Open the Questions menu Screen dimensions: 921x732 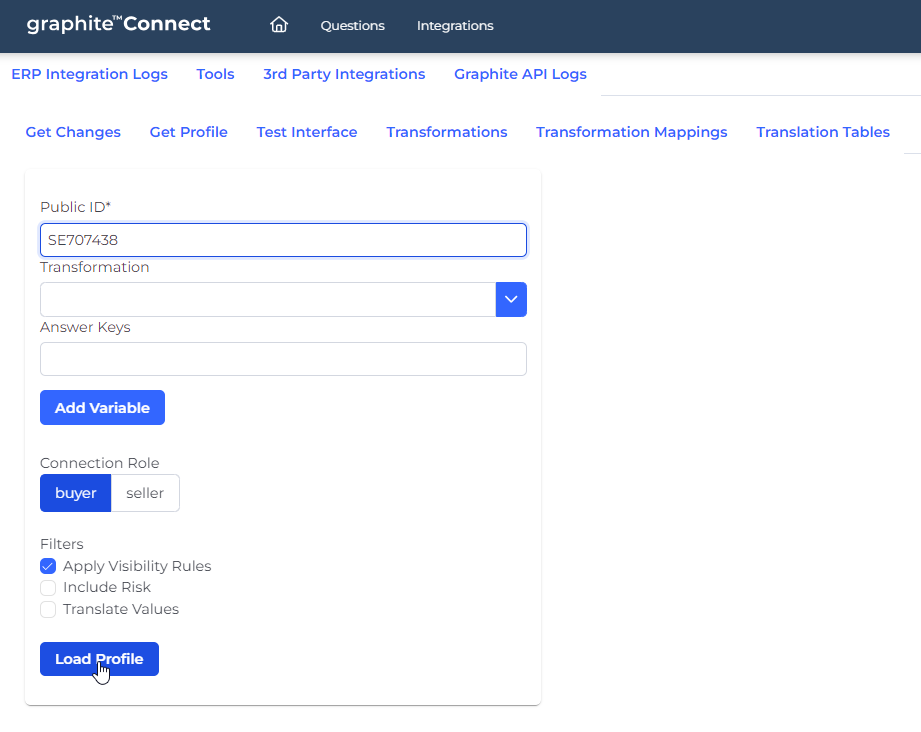point(352,25)
